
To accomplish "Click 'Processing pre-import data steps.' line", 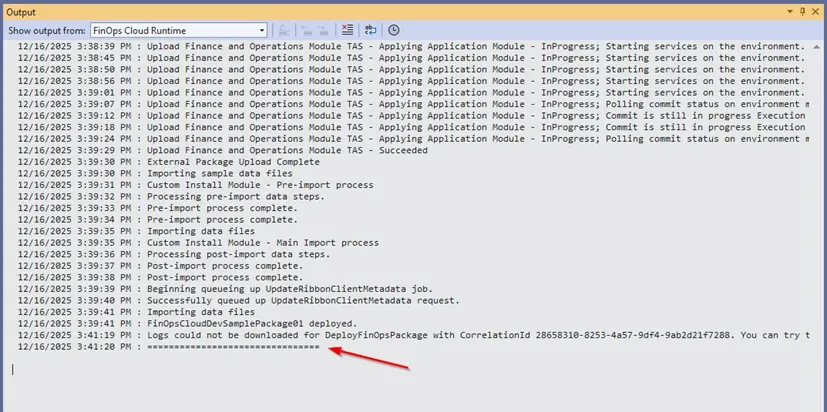I will click(171, 197).
